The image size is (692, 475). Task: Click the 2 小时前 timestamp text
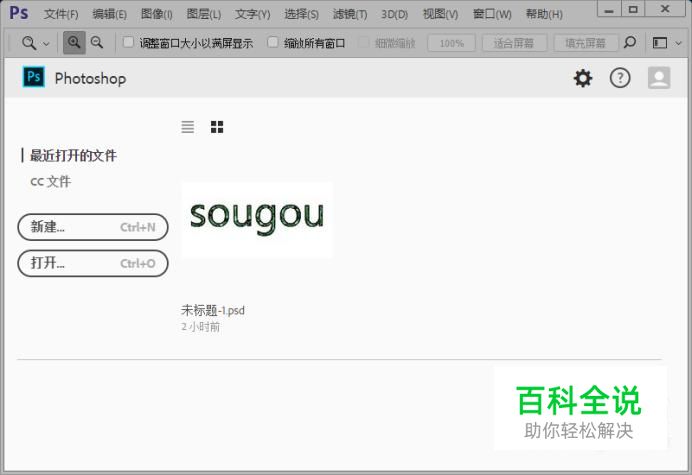click(200, 327)
